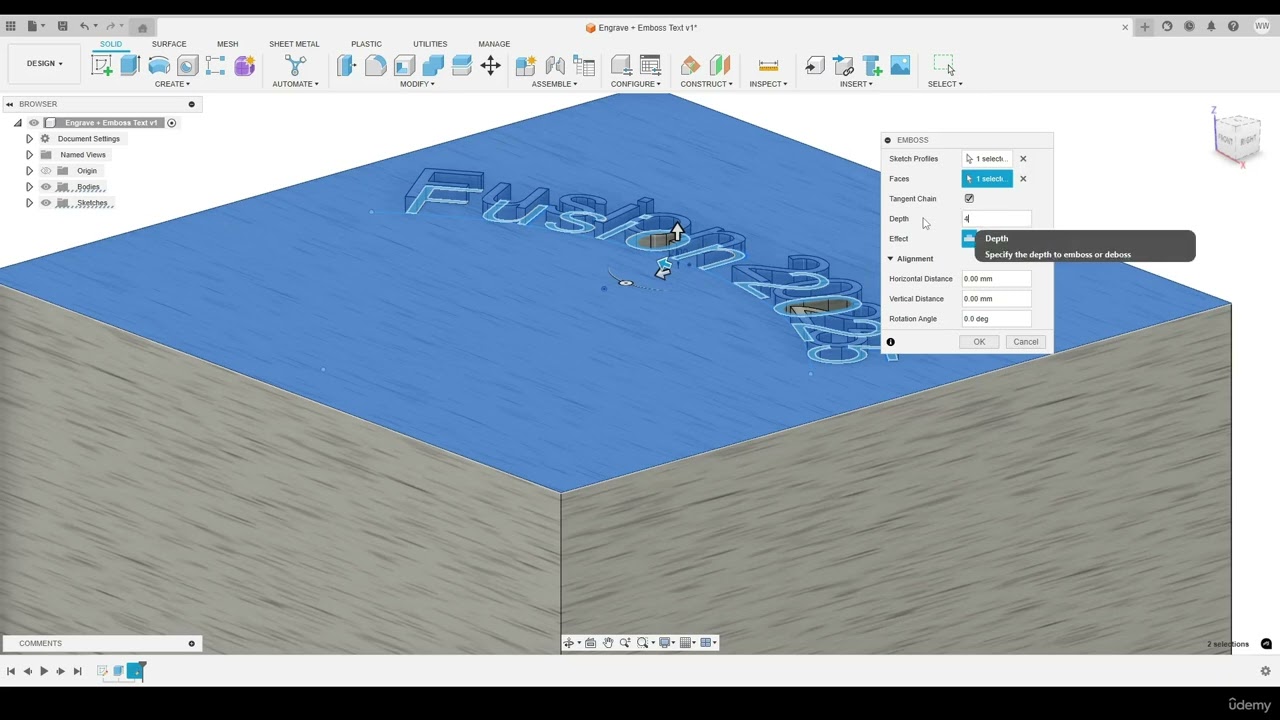
Task: Click the Offset Plane construct icon
Action: click(x=690, y=66)
